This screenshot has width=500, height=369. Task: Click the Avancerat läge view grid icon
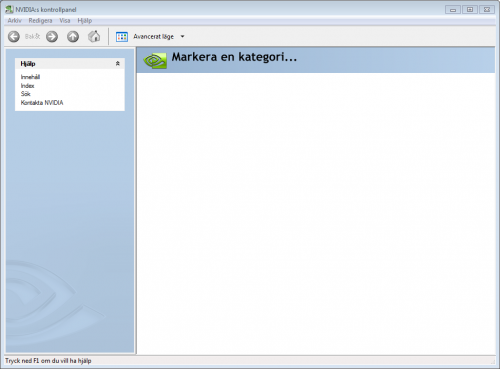122,37
